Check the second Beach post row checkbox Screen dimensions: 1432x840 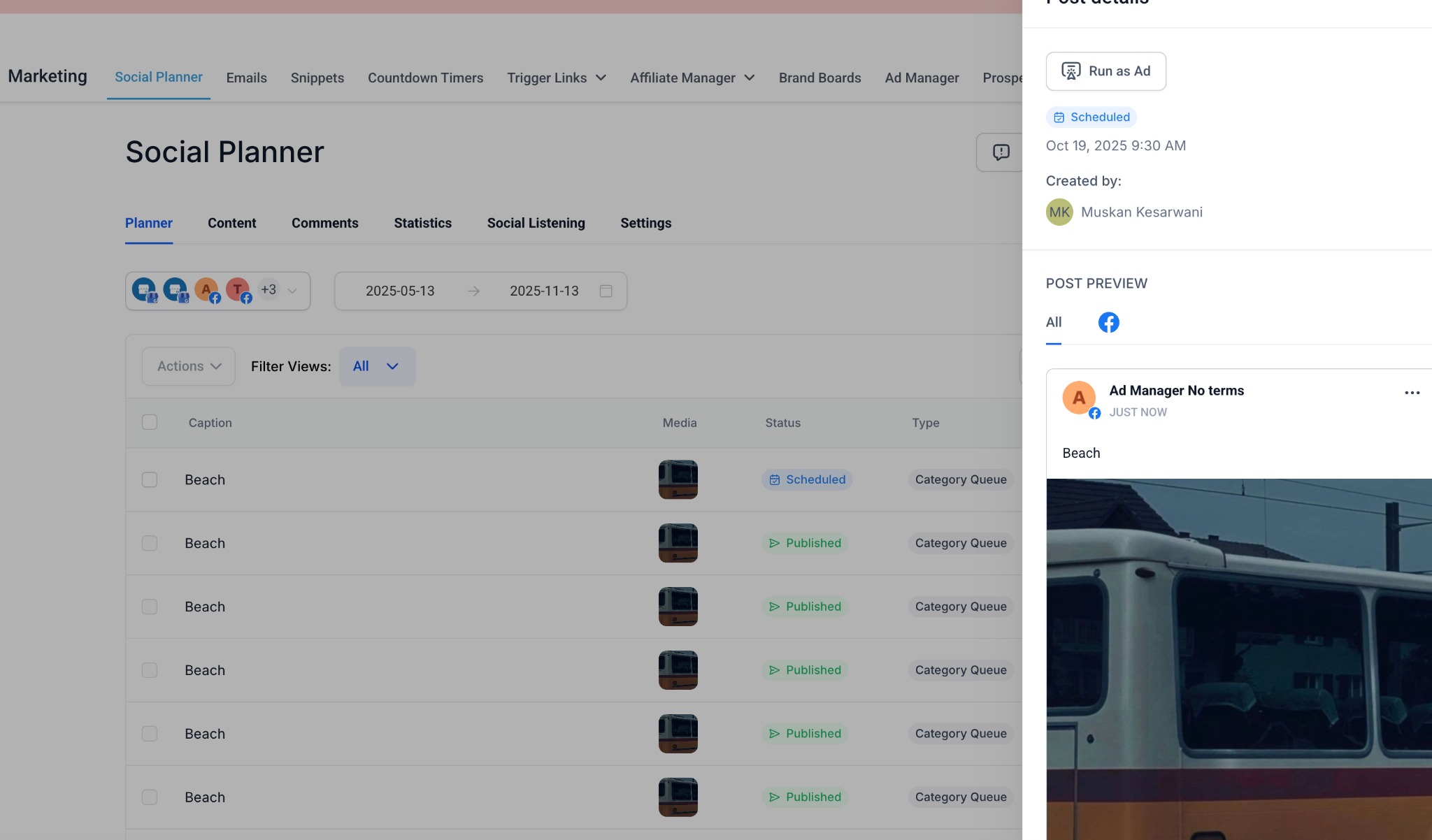click(150, 543)
